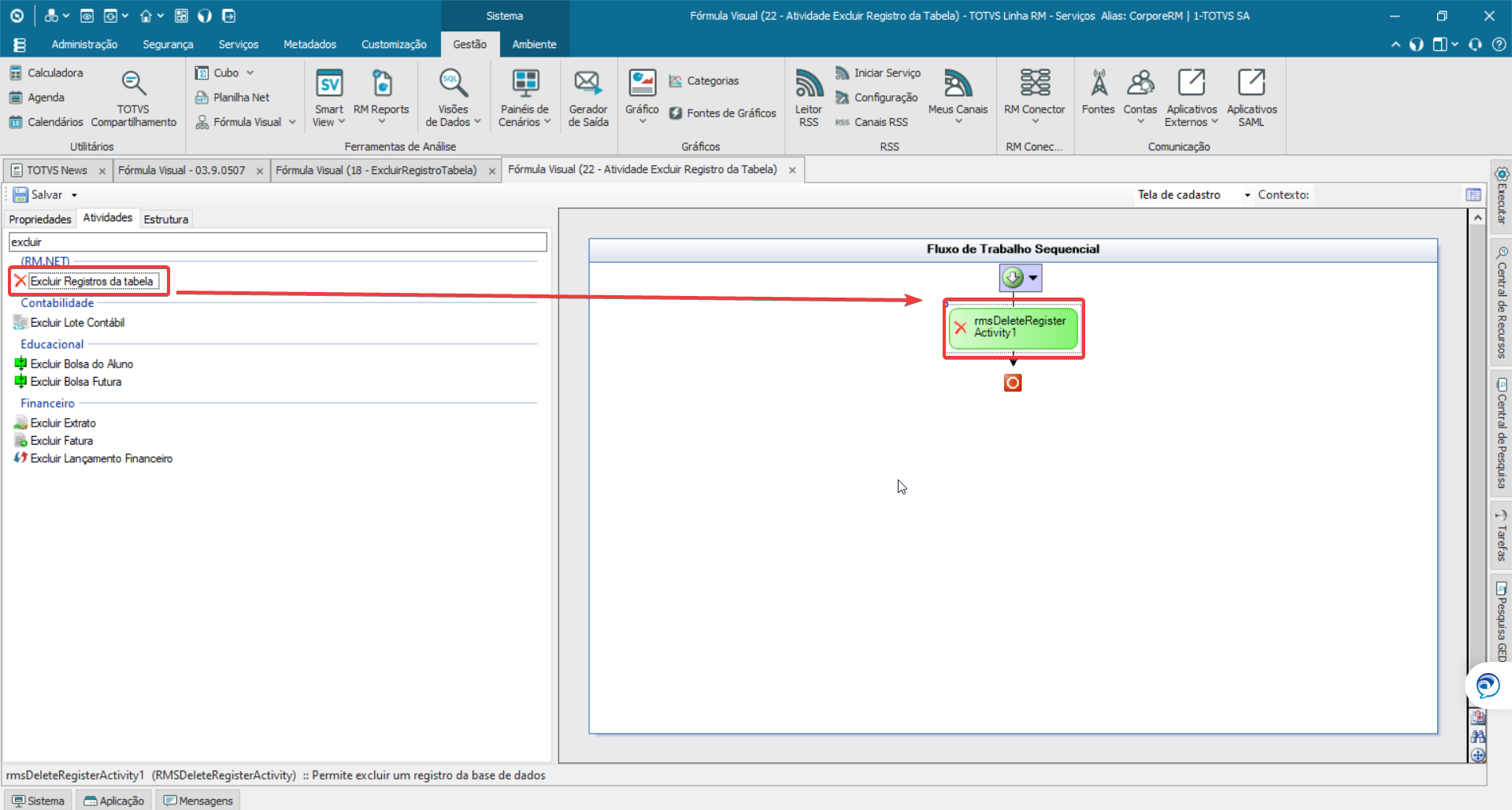Open Meus Canais

[x=958, y=96]
